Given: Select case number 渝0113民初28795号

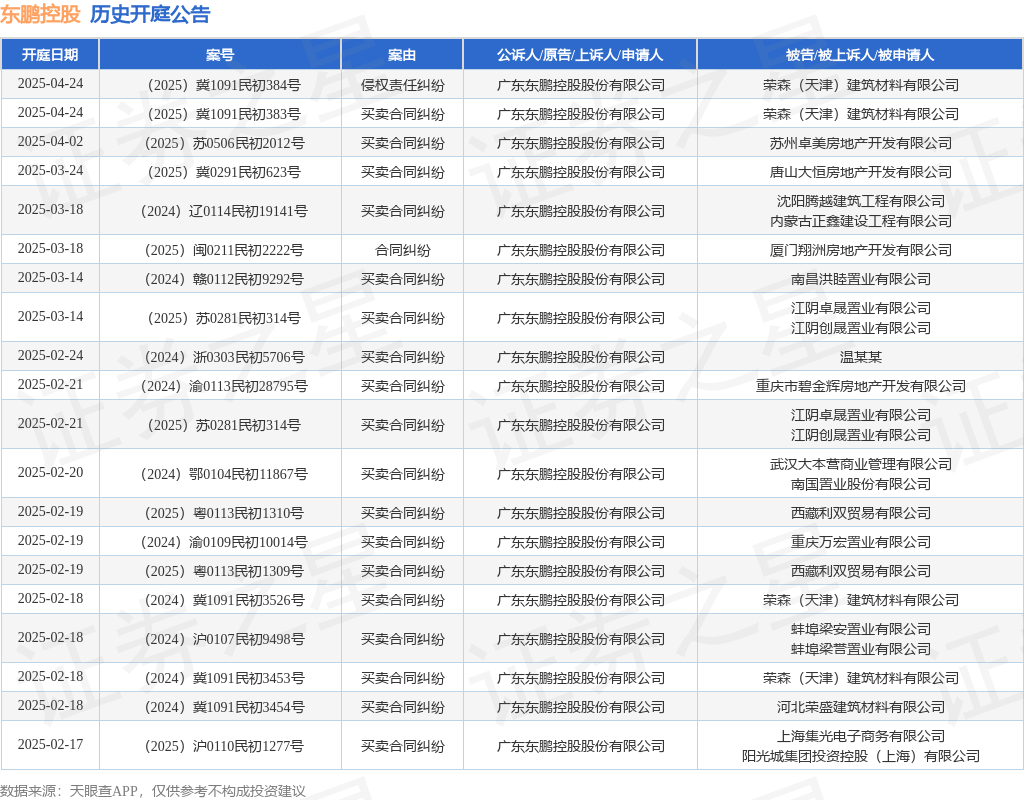Looking at the screenshot, I should pos(224,386).
